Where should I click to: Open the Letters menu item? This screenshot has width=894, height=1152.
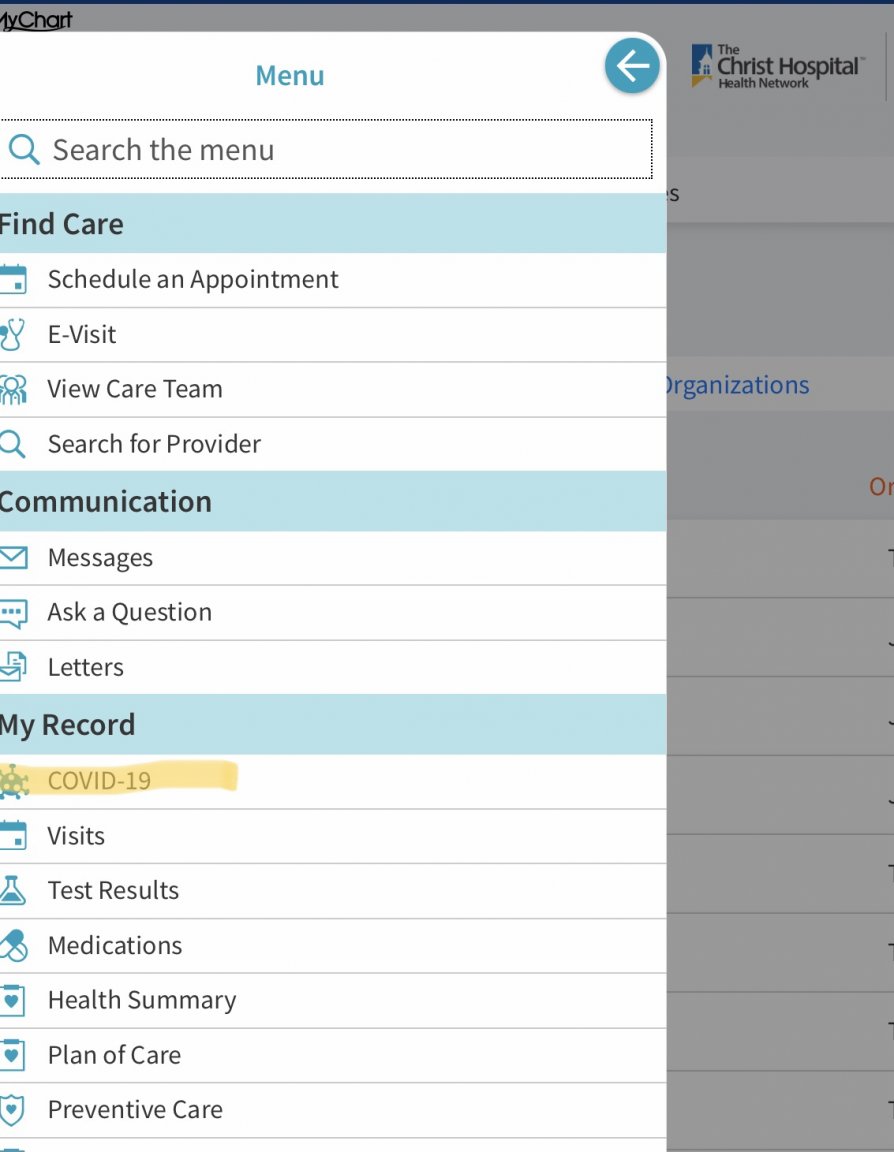[x=86, y=667]
